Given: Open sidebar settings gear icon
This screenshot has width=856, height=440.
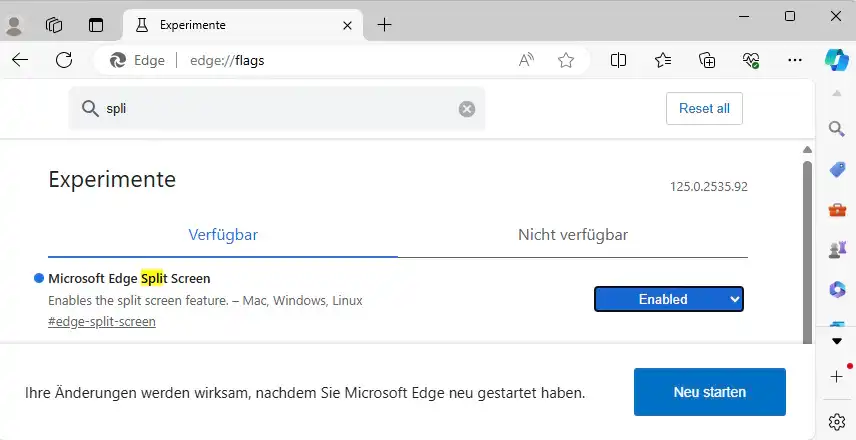Looking at the screenshot, I should (836, 422).
